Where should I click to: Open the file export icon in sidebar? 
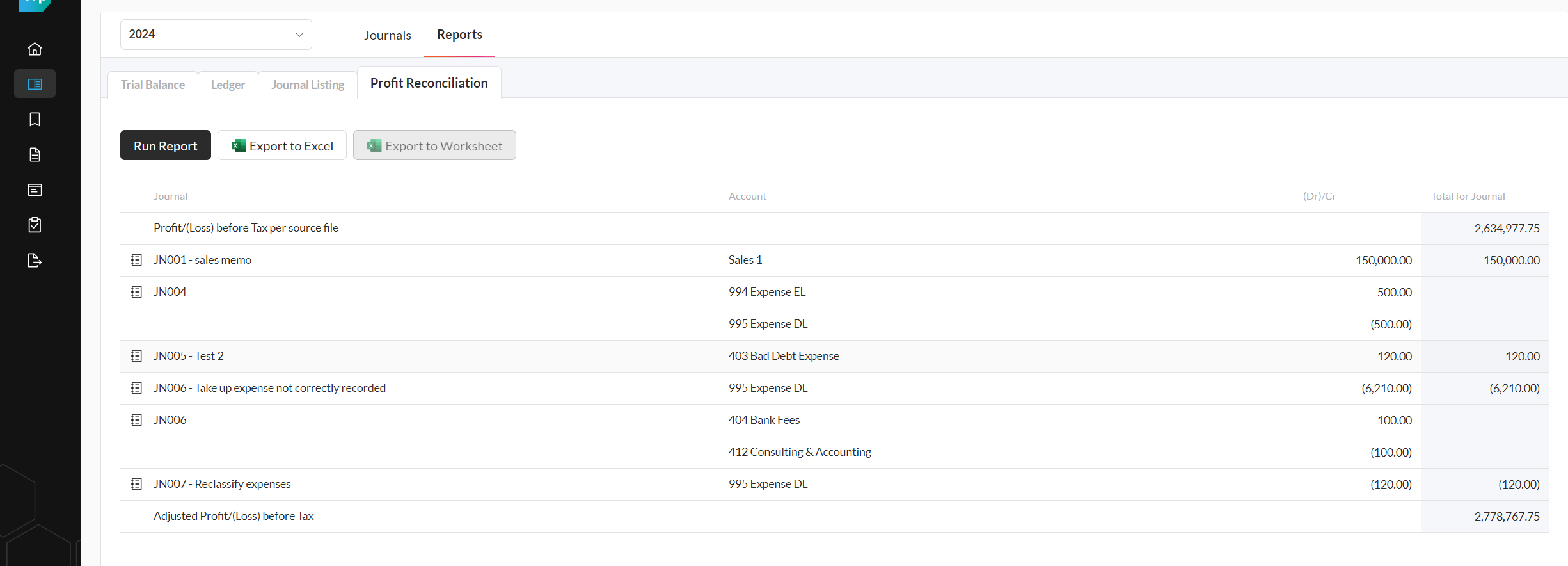35,260
